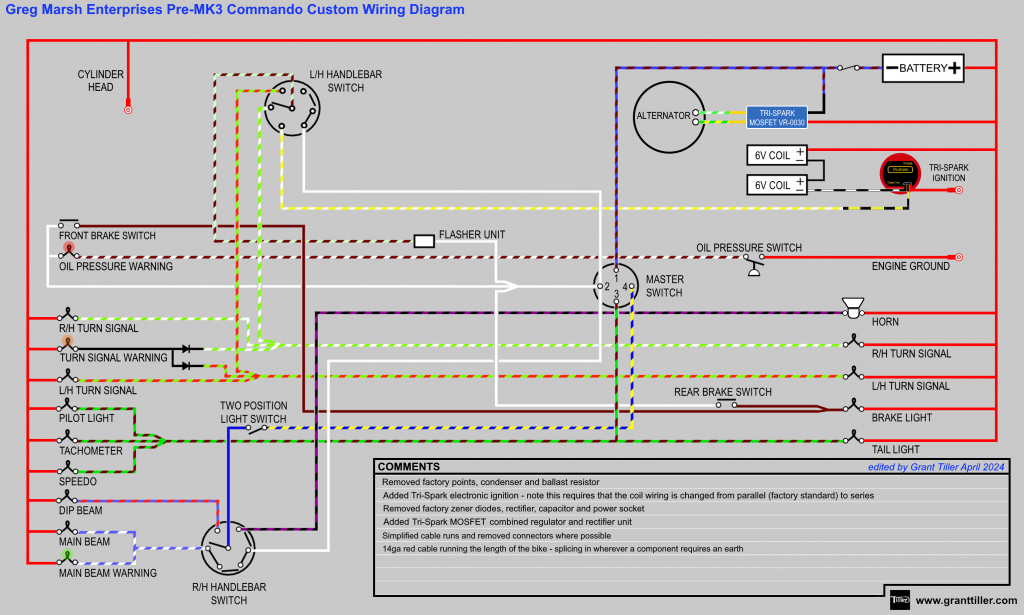This screenshot has height=615, width=1024.
Task: Click the master switch circle
Action: (615, 286)
